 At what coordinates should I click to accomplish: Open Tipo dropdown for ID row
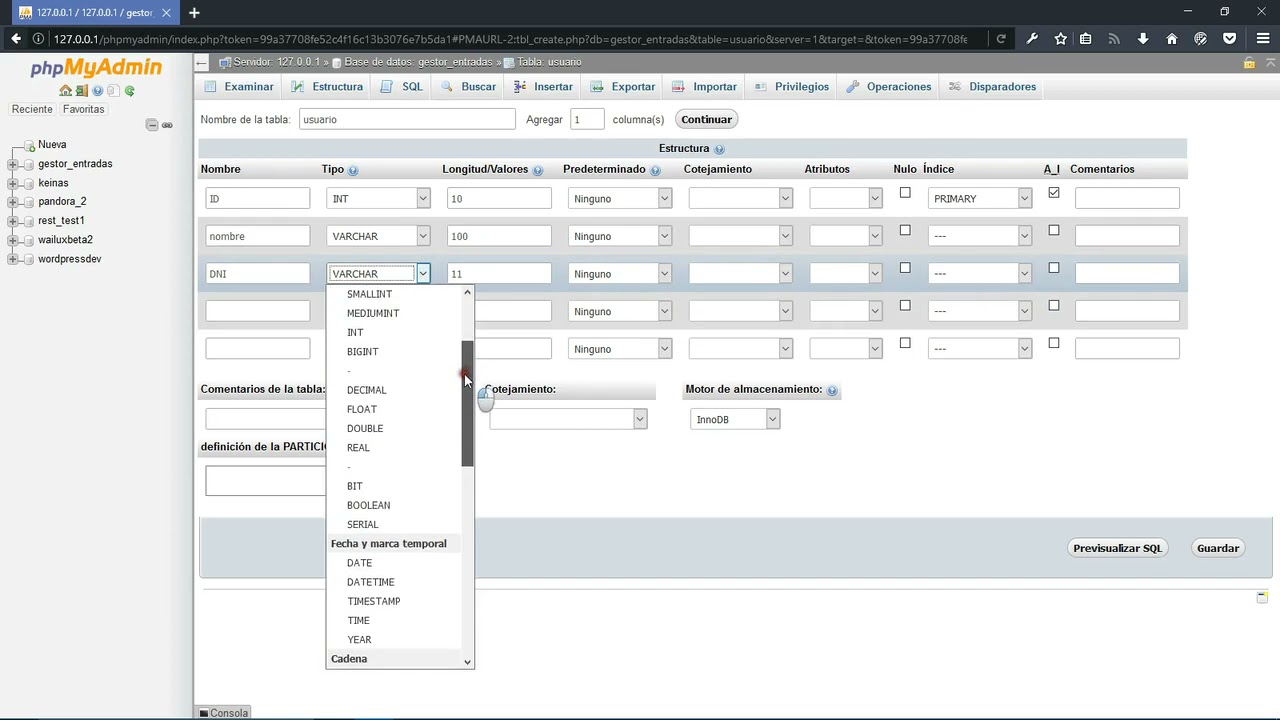379,199
